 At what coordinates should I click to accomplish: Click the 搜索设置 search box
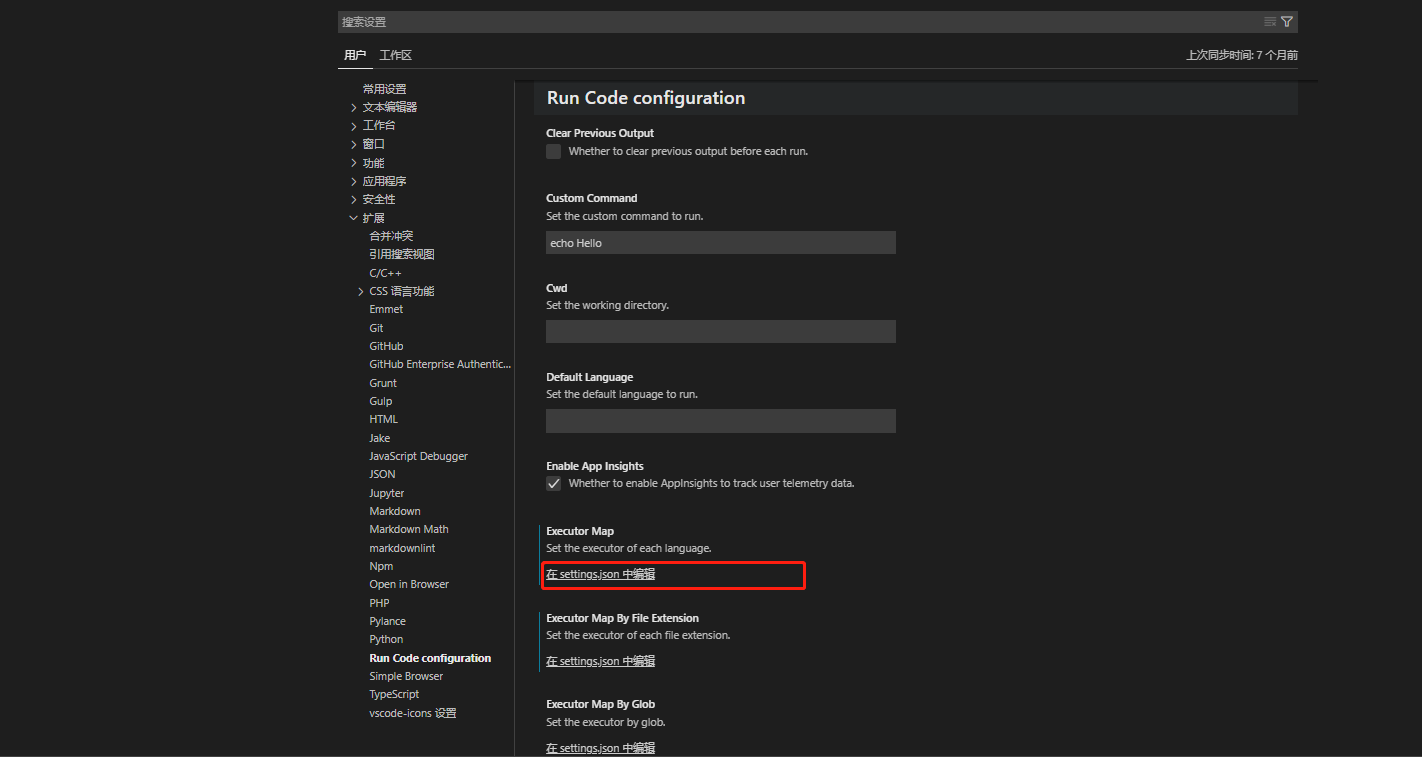[x=790, y=22]
